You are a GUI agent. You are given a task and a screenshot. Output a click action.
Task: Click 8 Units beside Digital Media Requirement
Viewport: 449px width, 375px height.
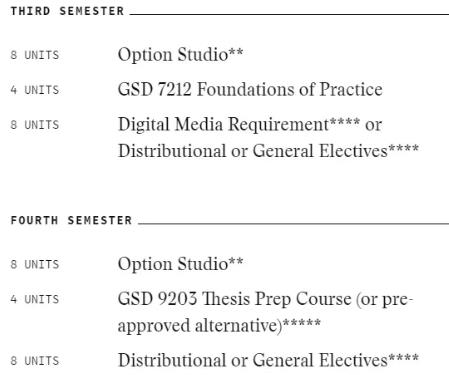tap(35, 125)
